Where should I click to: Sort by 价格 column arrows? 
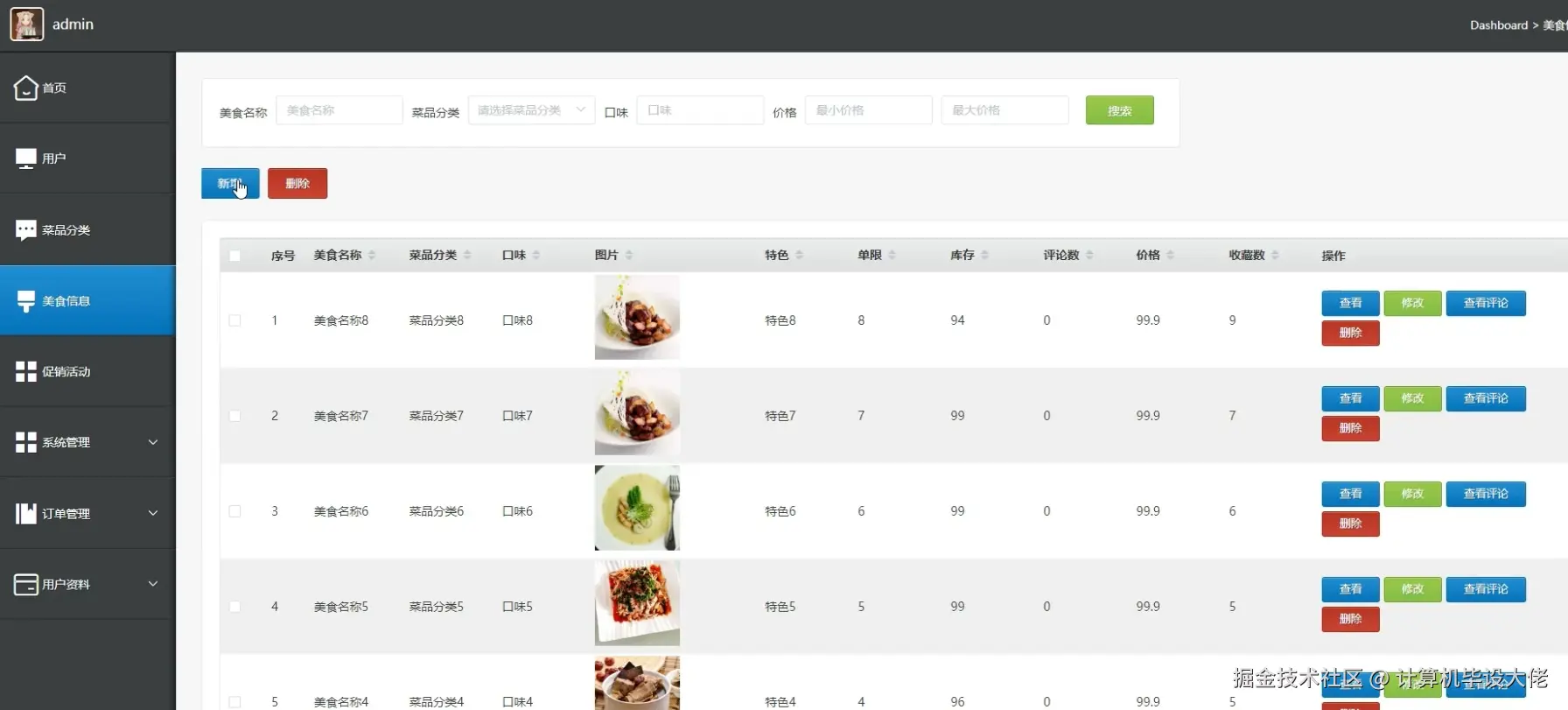[1170, 255]
